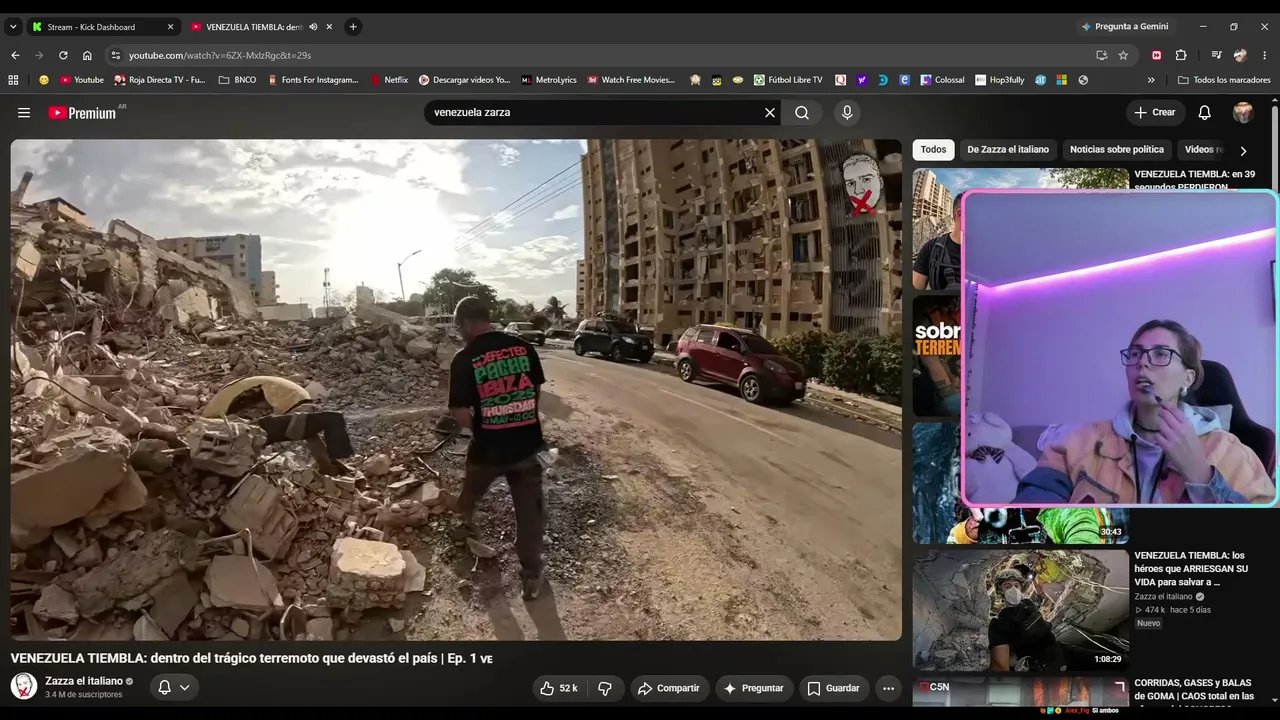The height and width of the screenshot is (720, 1280).
Task: Open the browser home page
Action: pyautogui.click(x=87, y=55)
